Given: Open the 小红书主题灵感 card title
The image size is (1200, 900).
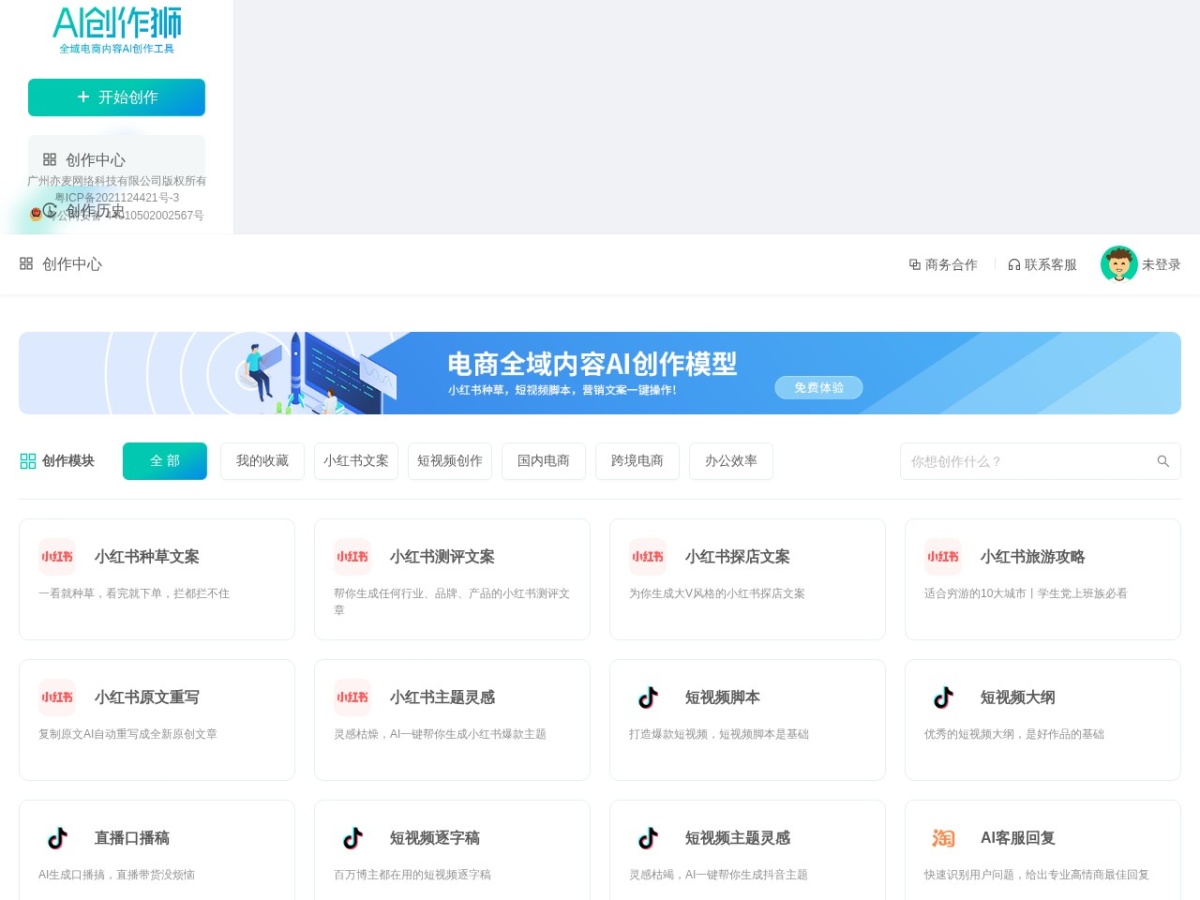Looking at the screenshot, I should [x=442, y=697].
